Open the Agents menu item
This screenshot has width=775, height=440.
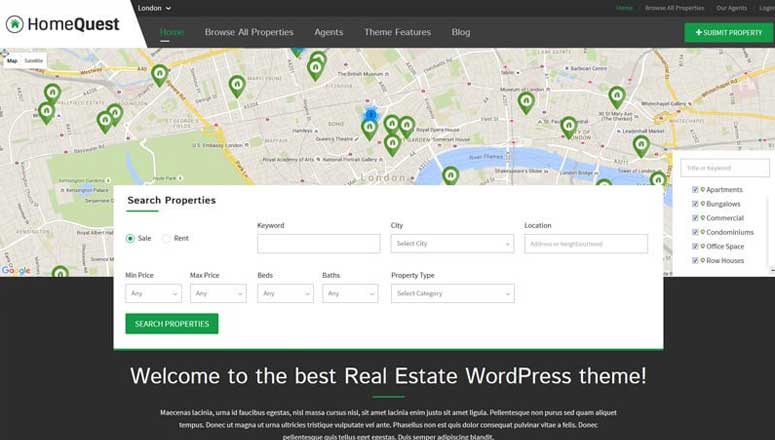coord(329,32)
